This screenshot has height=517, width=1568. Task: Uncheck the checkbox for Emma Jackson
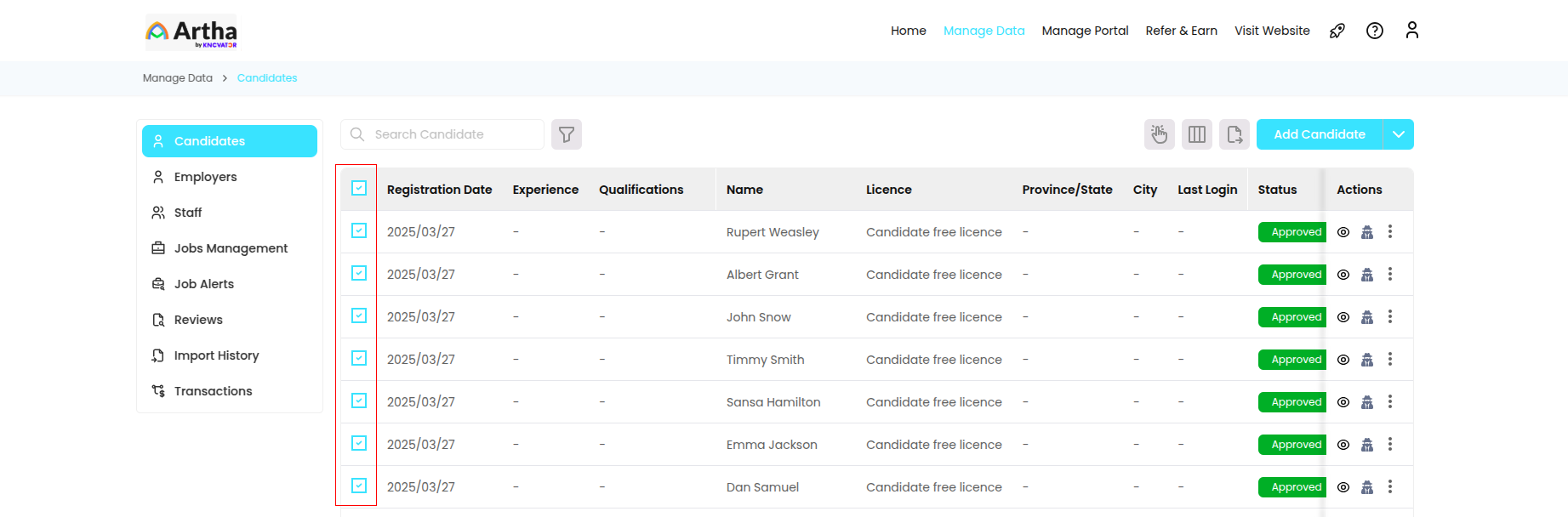pos(359,443)
